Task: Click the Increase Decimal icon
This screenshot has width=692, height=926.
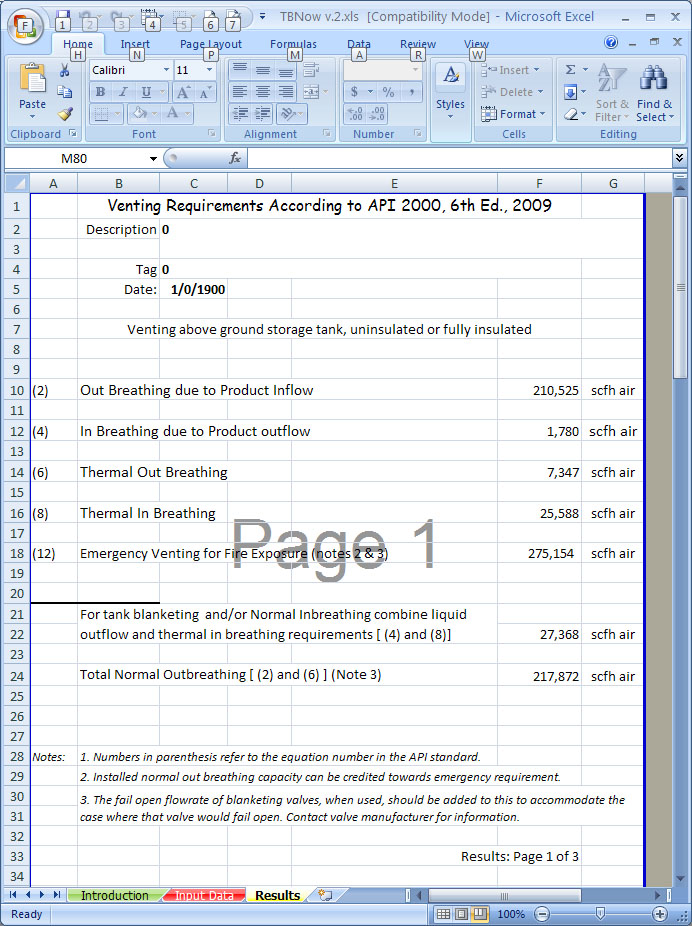Action: (355, 113)
